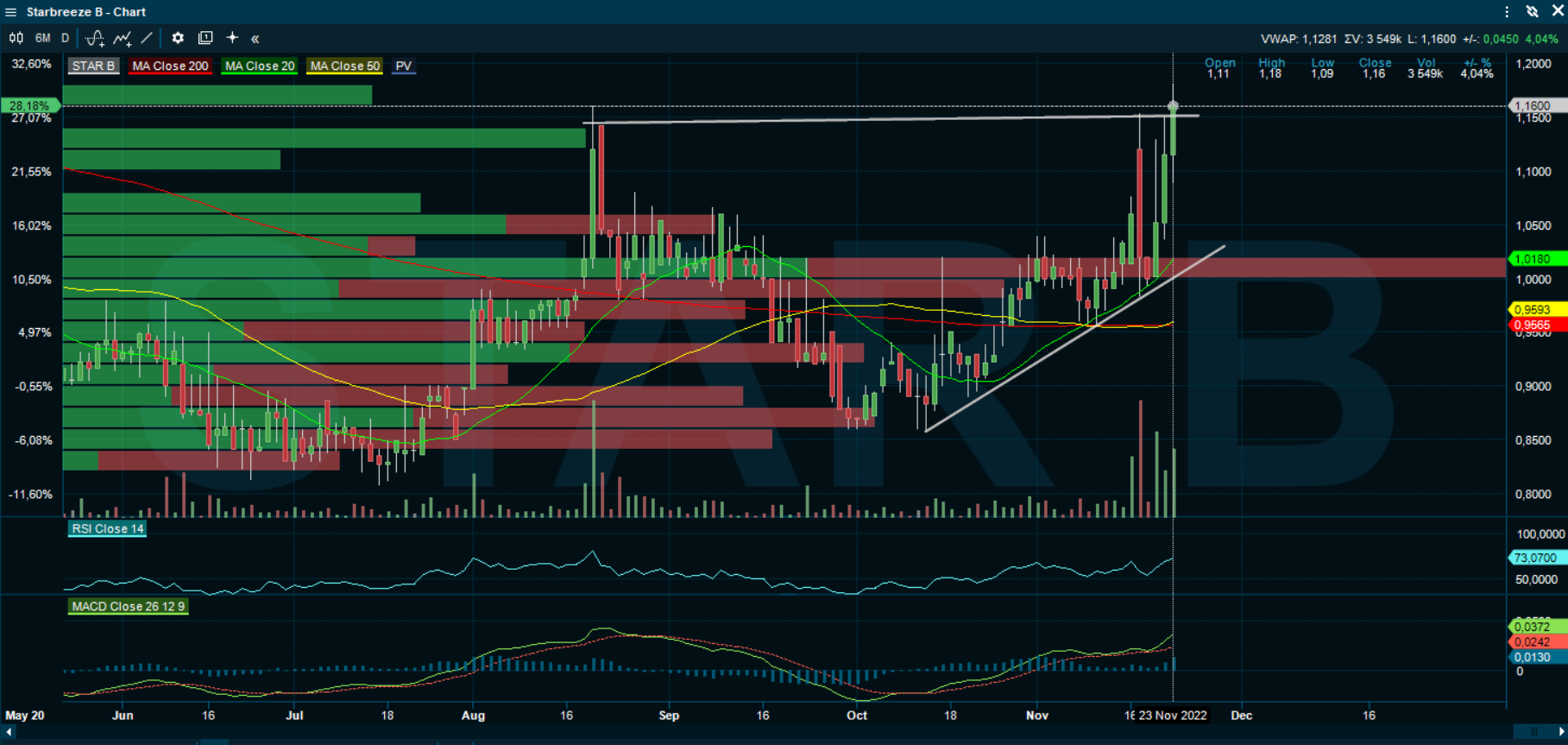Change chart type with the candlestick icon

(x=16, y=38)
